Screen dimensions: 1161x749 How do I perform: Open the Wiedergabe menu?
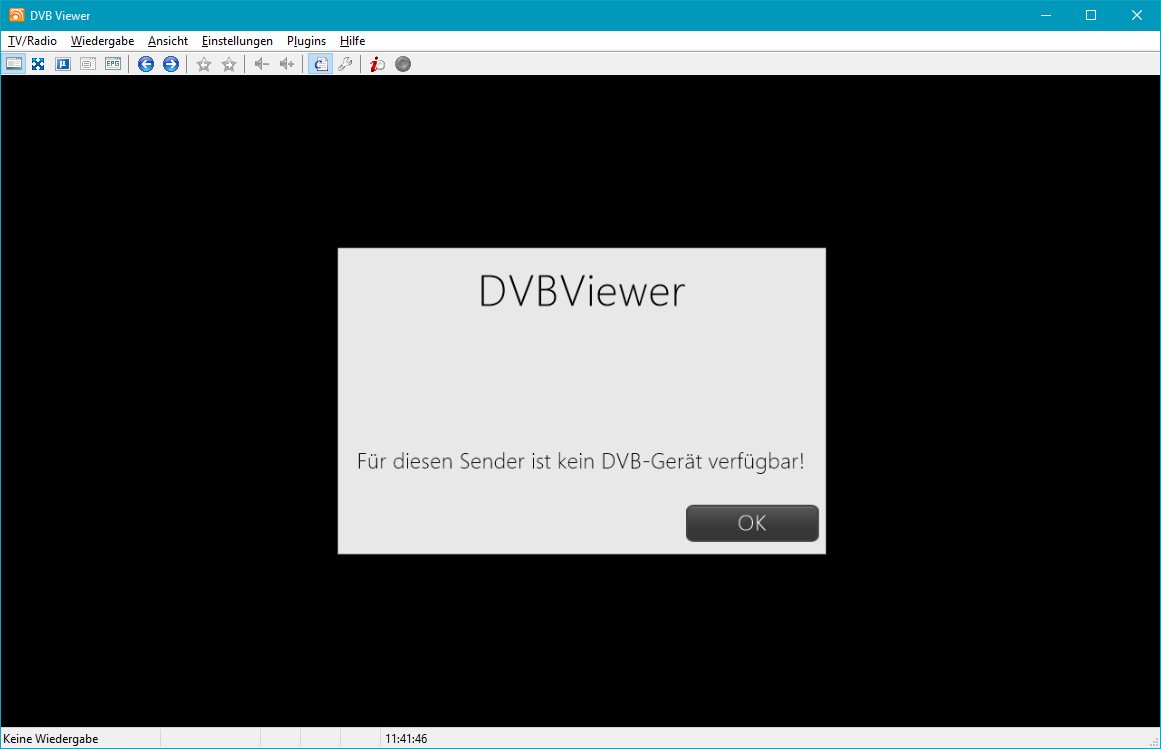pyautogui.click(x=102, y=41)
